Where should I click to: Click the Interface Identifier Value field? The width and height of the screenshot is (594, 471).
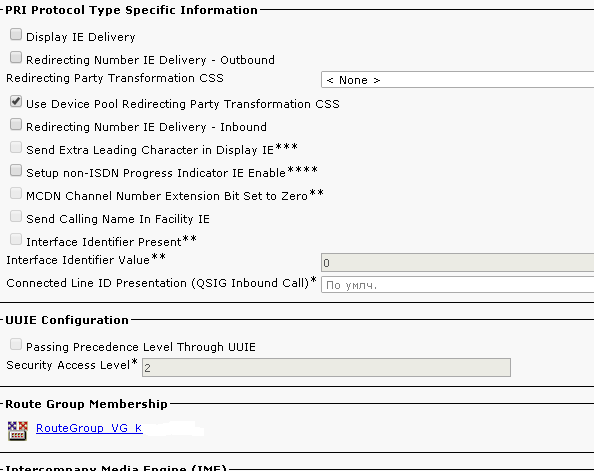[x=457, y=263]
